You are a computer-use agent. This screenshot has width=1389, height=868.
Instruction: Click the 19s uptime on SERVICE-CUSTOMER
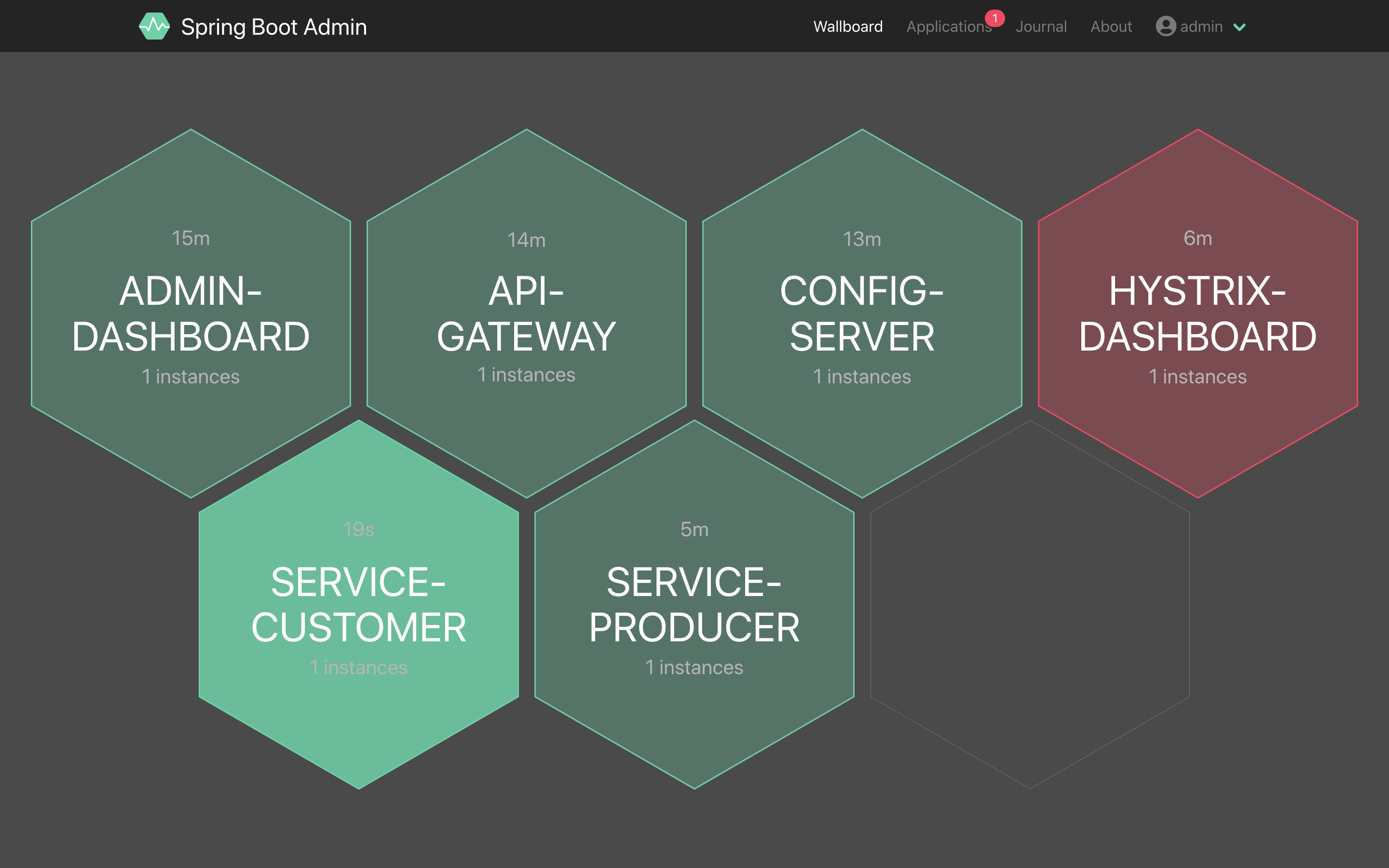(x=359, y=529)
